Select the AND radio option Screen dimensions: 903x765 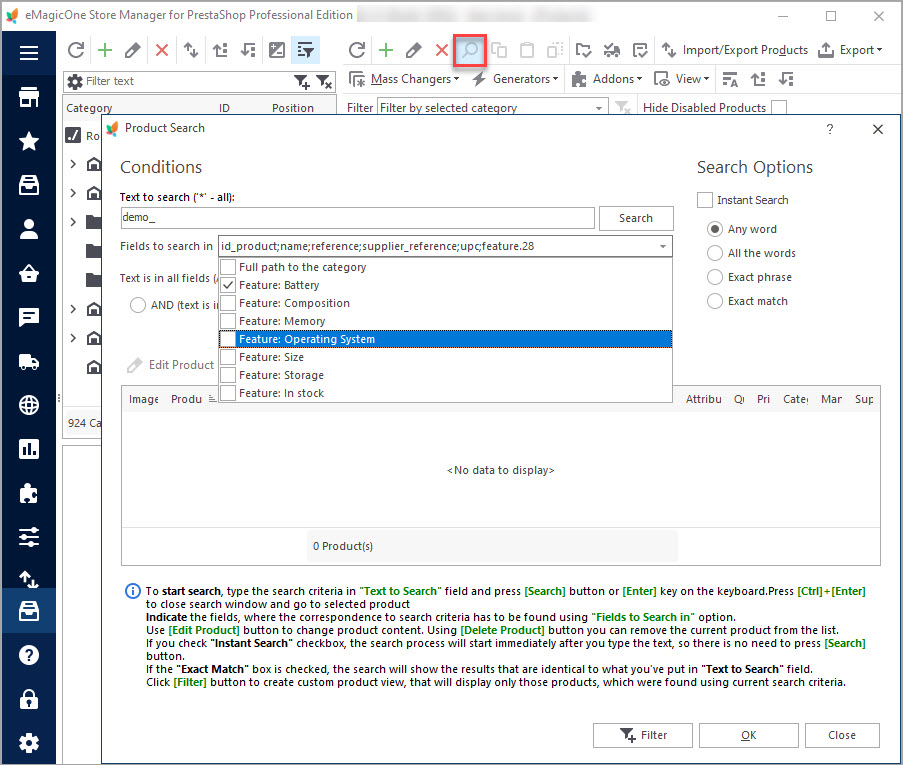[138, 305]
